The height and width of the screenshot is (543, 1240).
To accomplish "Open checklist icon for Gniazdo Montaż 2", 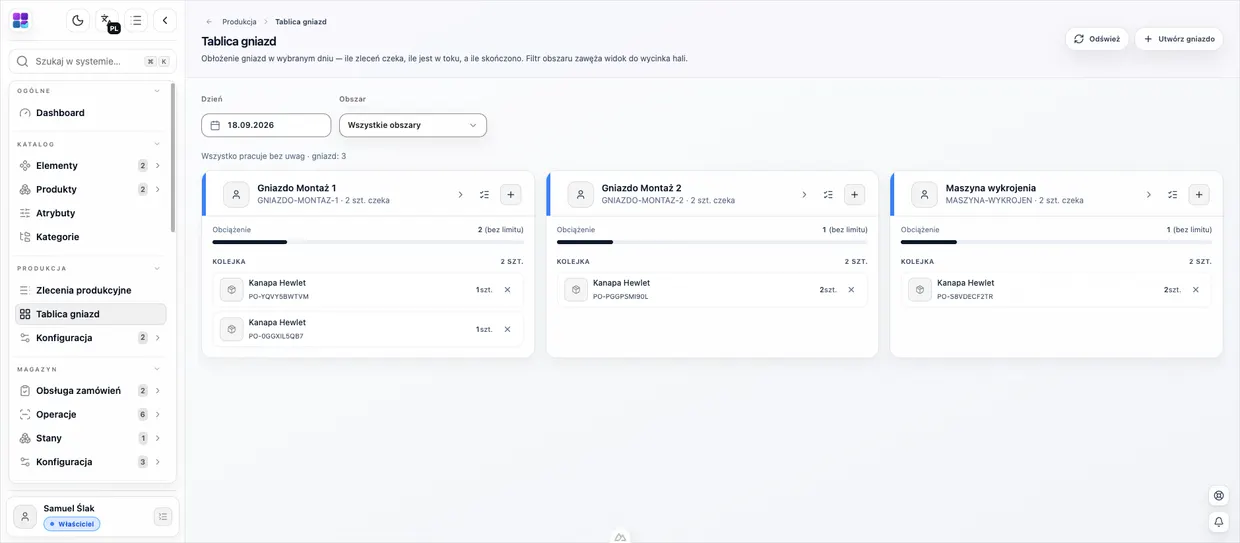I will click(828, 195).
